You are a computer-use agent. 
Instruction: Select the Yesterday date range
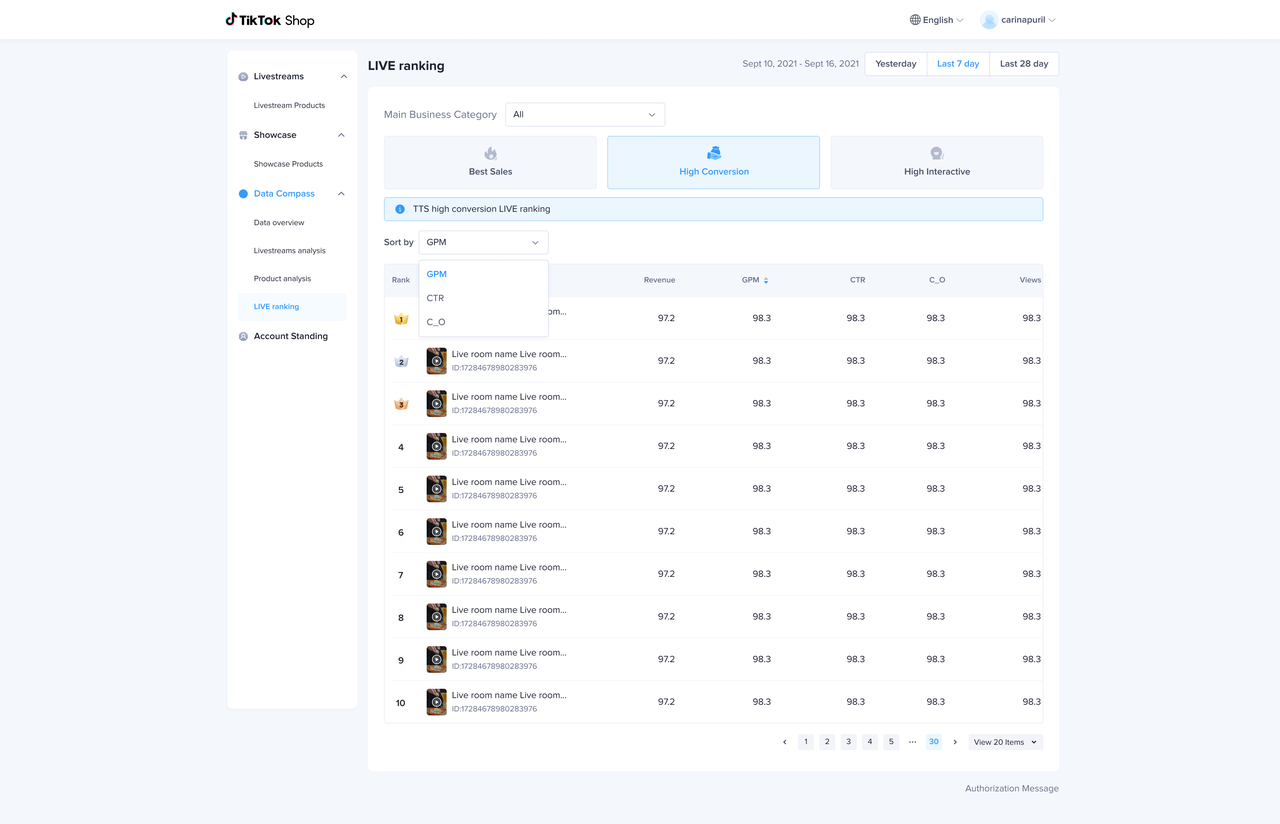(x=895, y=64)
